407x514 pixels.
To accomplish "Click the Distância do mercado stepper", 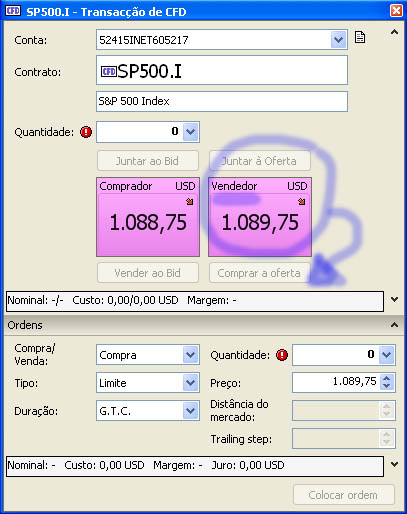I will 387,410.
